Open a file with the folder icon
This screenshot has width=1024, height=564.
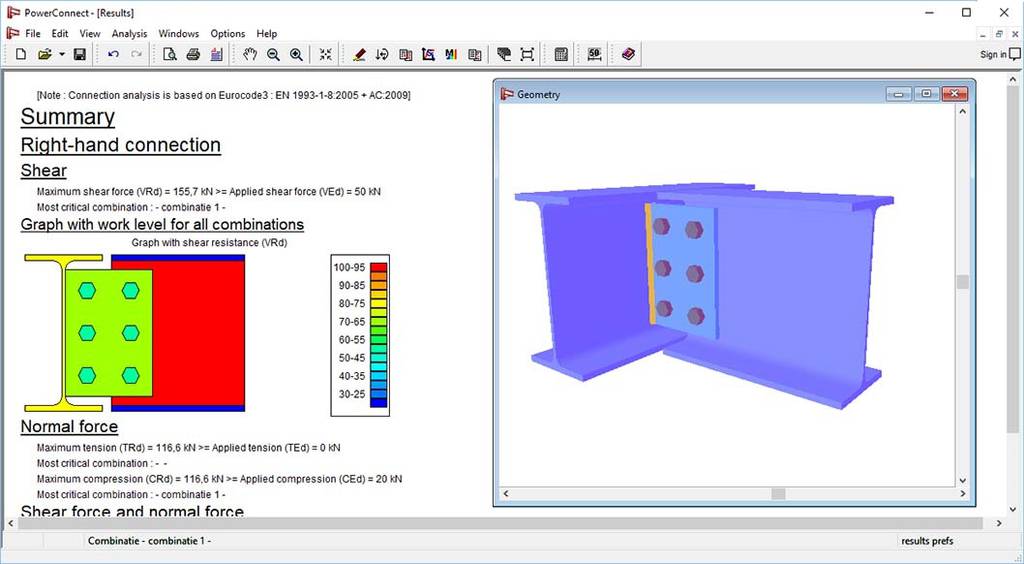(44, 54)
